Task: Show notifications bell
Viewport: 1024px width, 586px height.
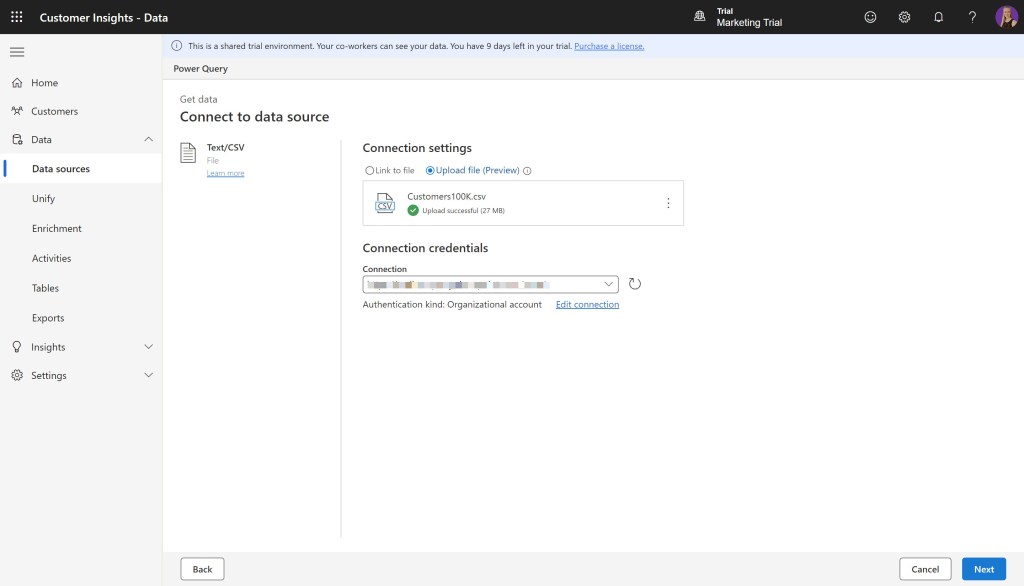Action: [x=938, y=17]
